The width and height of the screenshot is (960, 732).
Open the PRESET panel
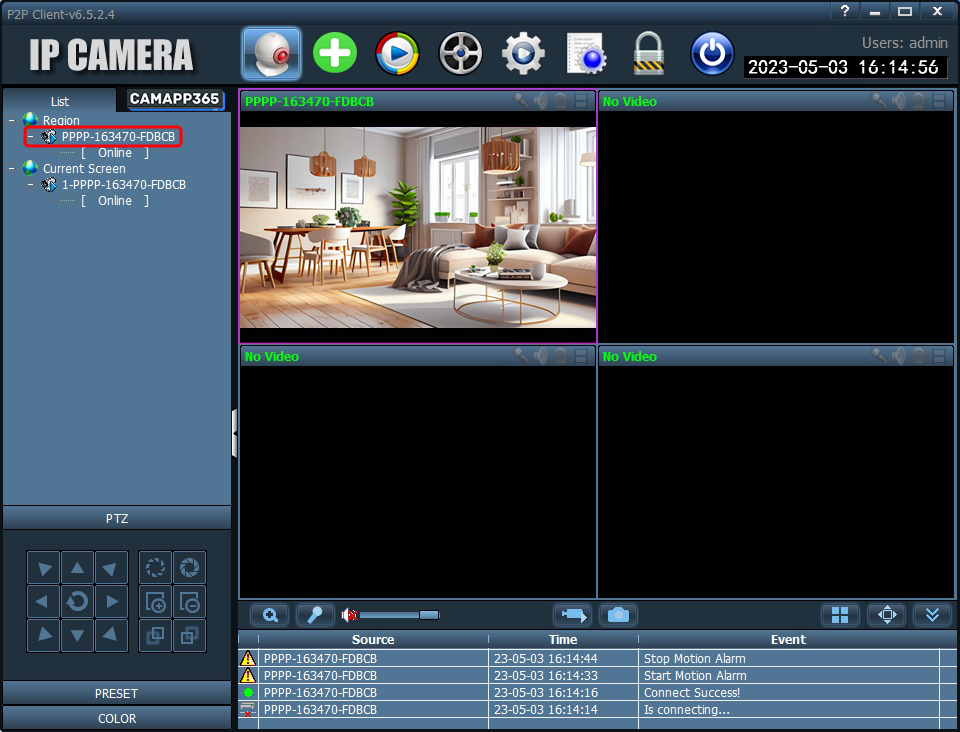(117, 693)
